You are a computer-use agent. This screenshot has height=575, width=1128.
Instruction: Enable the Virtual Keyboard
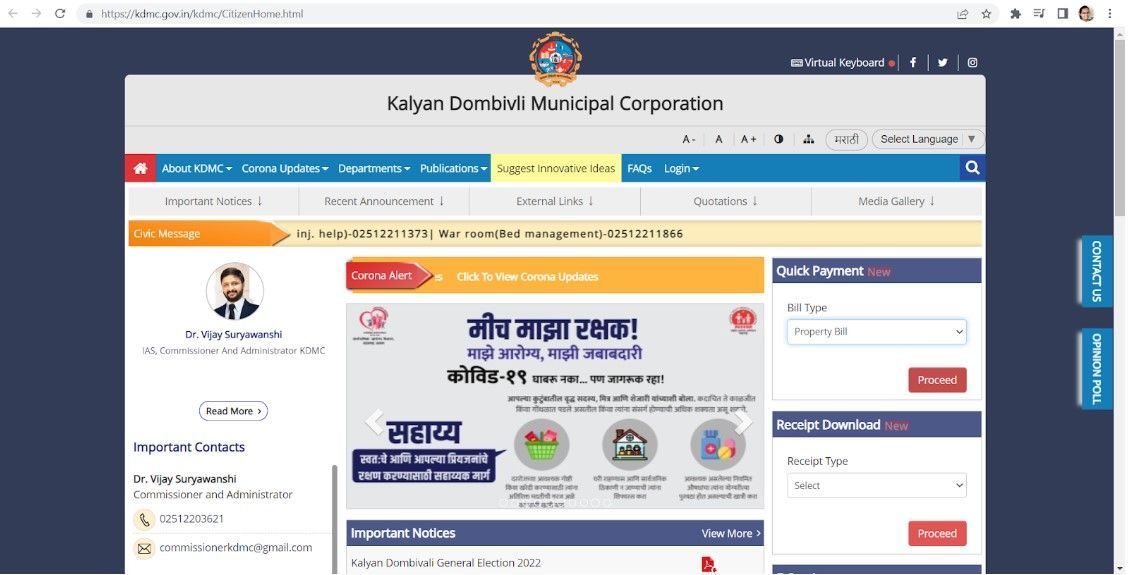(x=842, y=63)
